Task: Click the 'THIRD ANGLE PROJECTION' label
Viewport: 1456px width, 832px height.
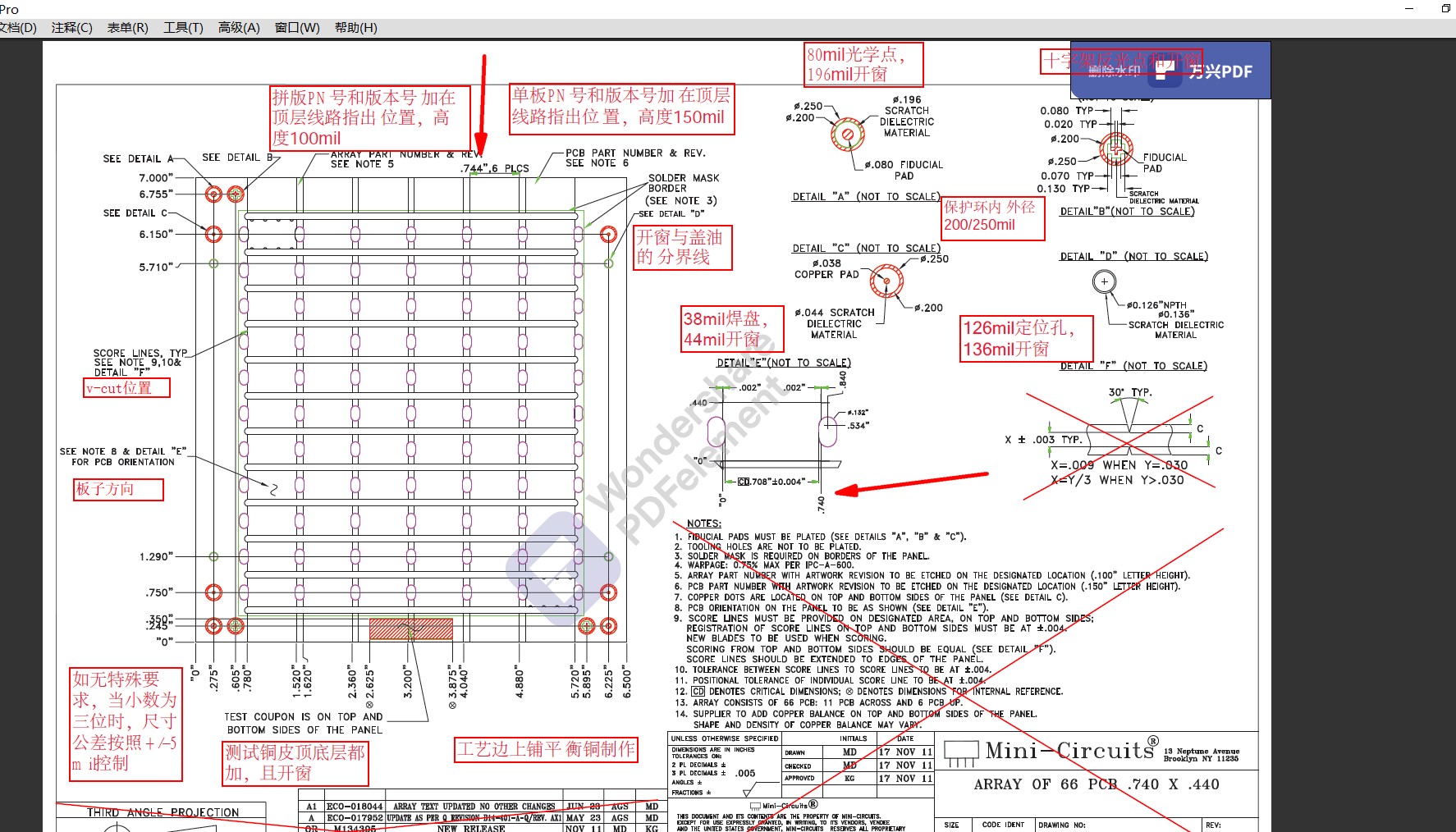Action: click(163, 812)
